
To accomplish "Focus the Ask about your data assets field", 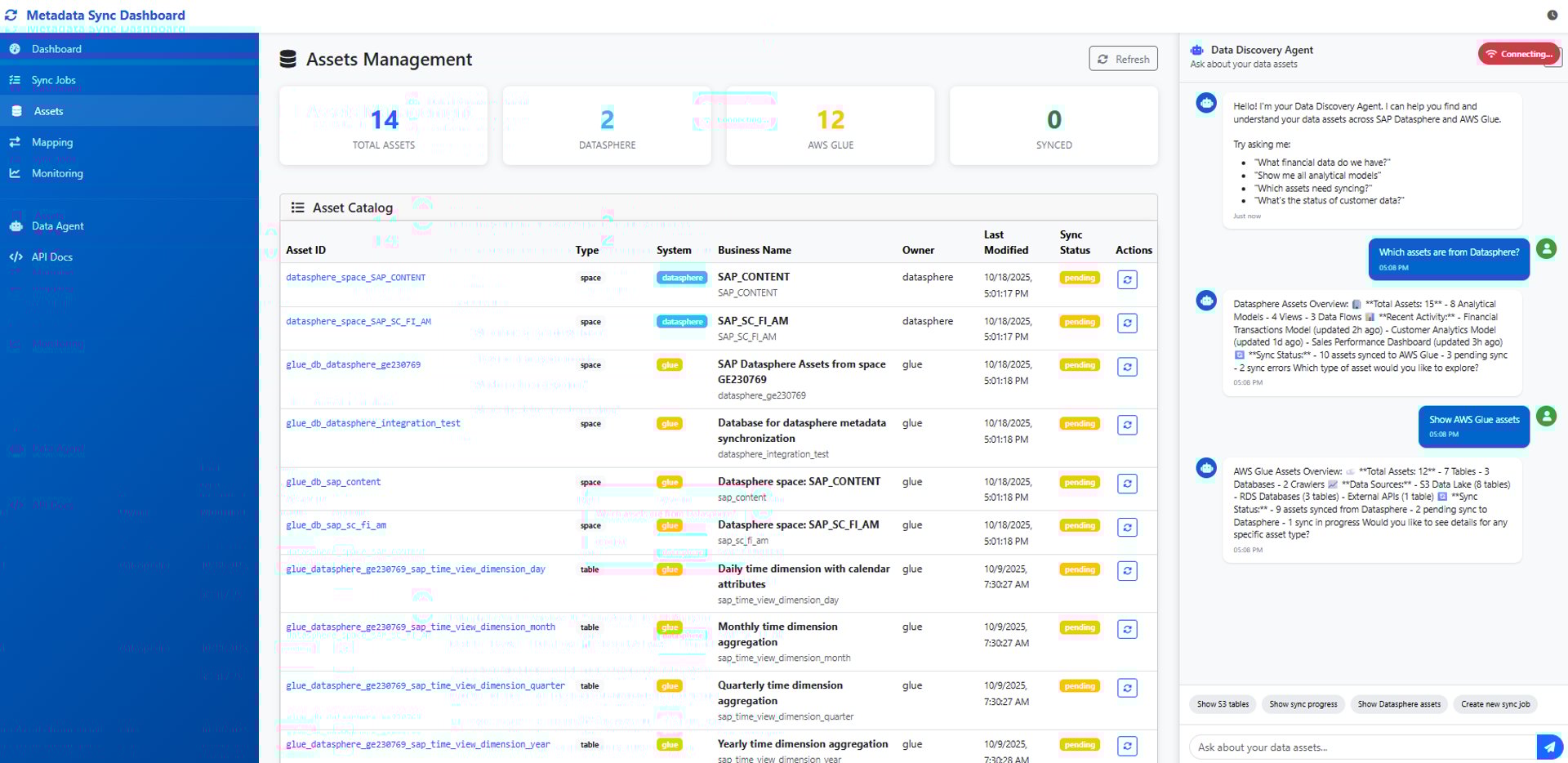I will click(1363, 747).
